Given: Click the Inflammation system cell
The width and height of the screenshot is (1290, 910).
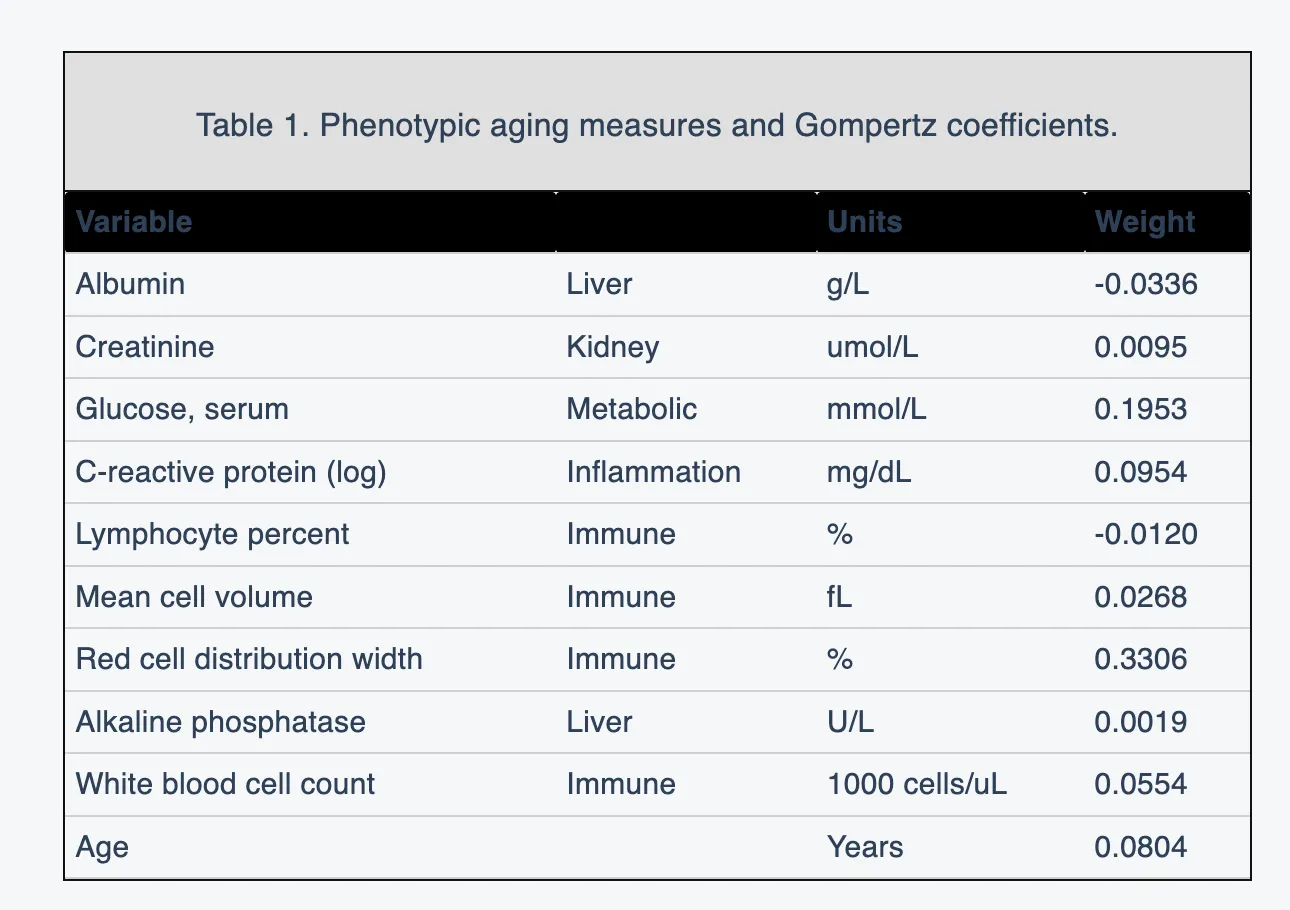Looking at the screenshot, I should click(x=653, y=472).
